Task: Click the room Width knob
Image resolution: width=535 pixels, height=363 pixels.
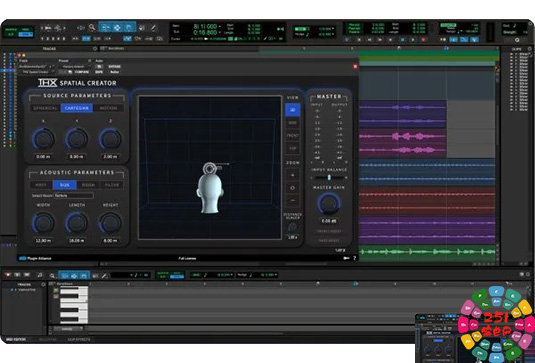Action: pos(43,223)
